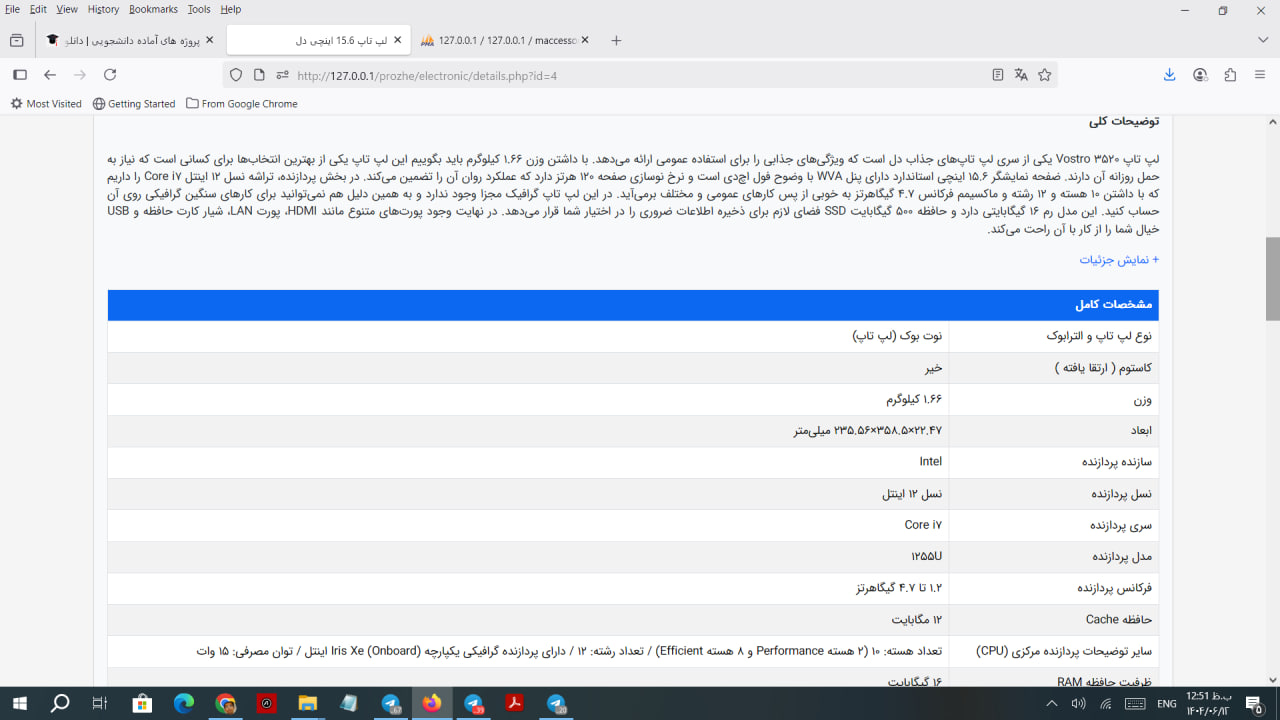The image size is (1280, 720).
Task: Select the Core i۷ series value
Action: [923, 525]
